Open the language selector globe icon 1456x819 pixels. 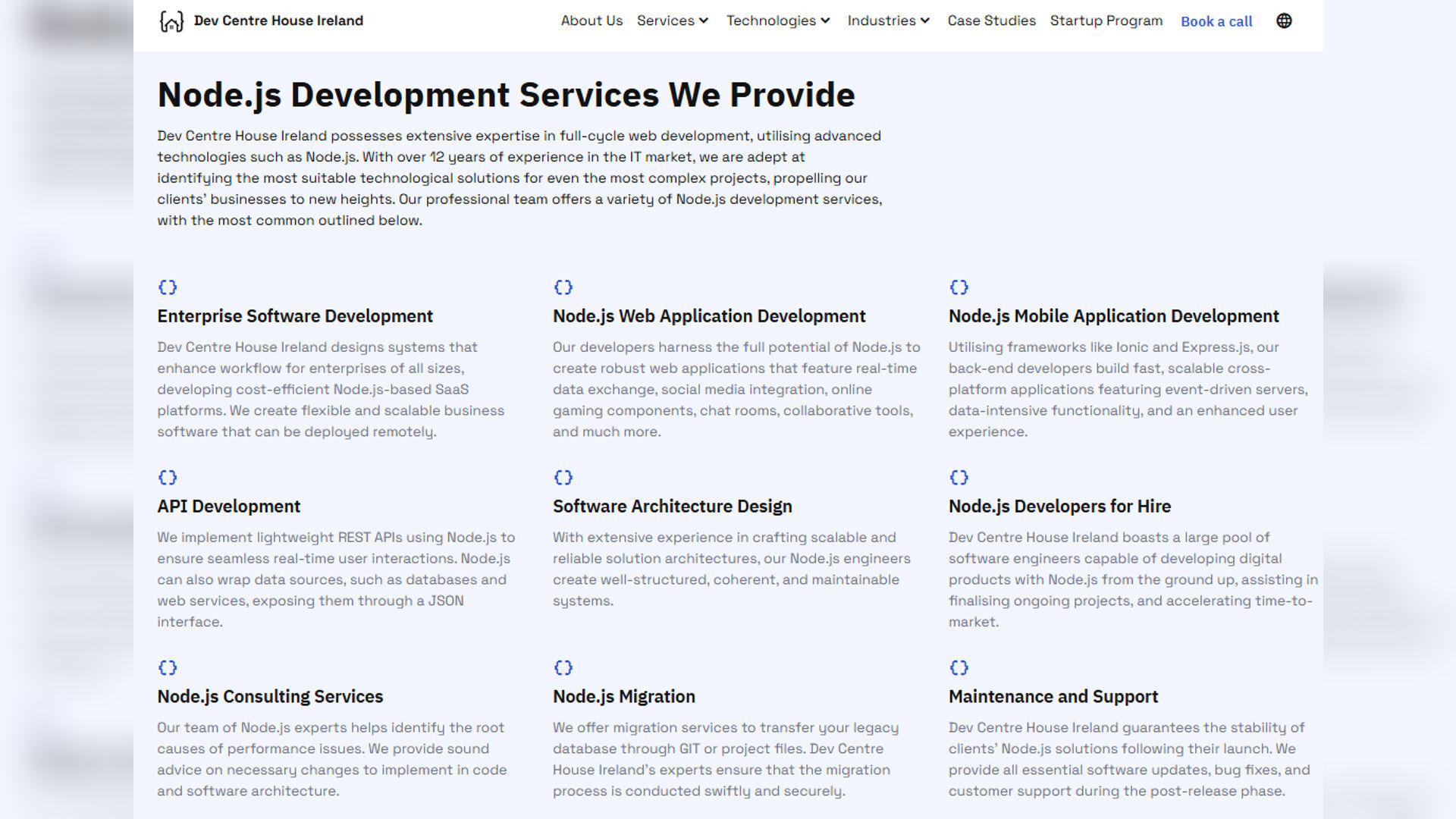1284,20
